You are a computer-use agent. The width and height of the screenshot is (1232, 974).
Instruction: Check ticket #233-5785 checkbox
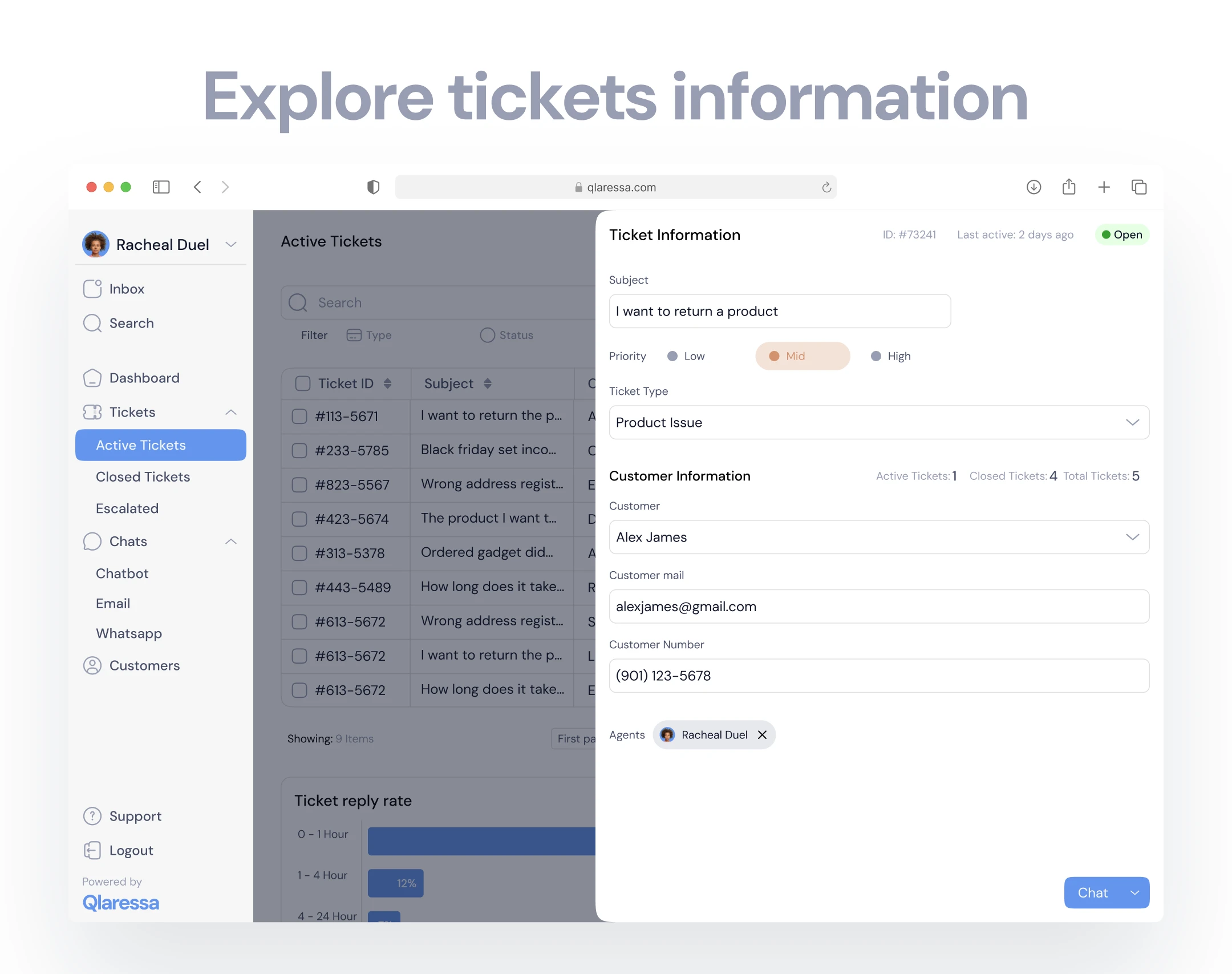(x=299, y=451)
